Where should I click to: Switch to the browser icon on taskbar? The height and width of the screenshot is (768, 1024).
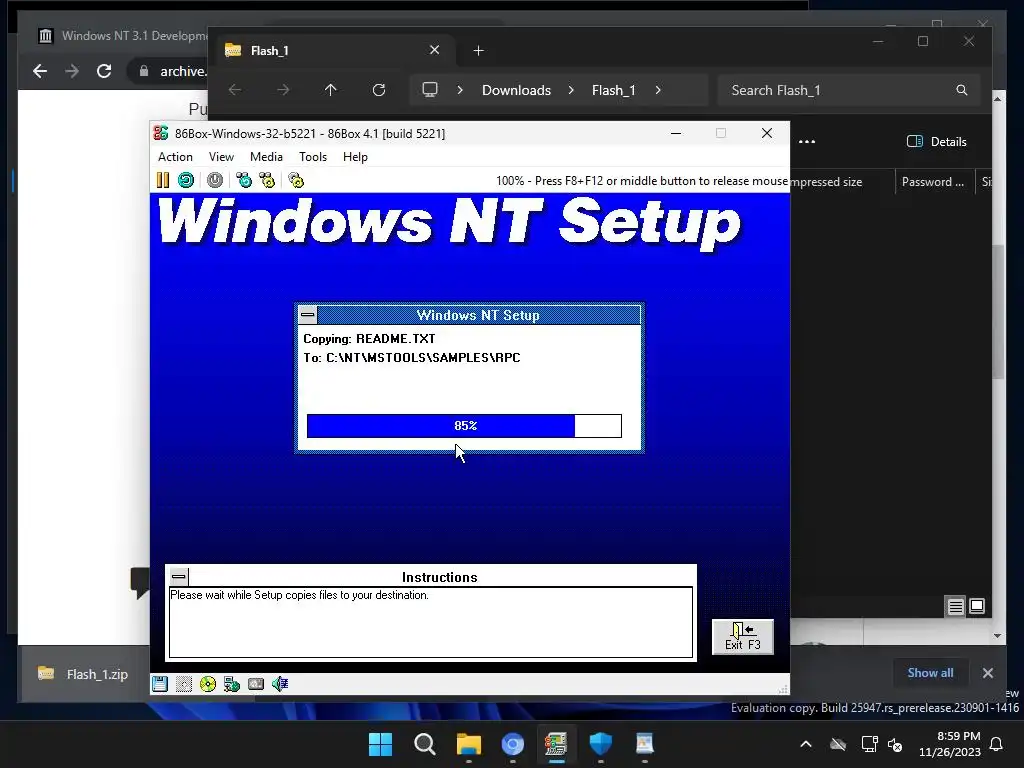click(x=513, y=744)
